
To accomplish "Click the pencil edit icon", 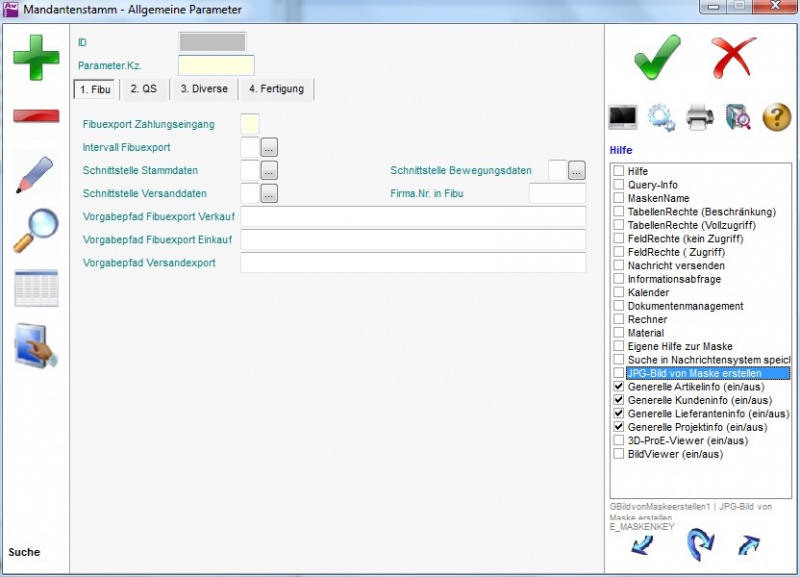I will pyautogui.click(x=36, y=174).
